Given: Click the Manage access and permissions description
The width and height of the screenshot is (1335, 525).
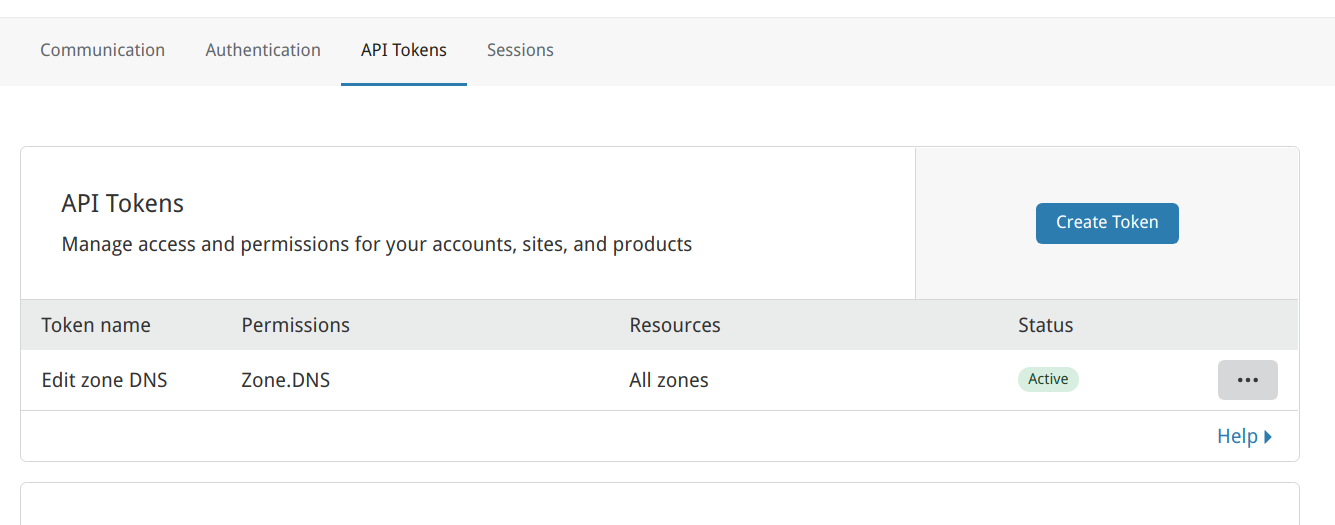Looking at the screenshot, I should point(377,244).
